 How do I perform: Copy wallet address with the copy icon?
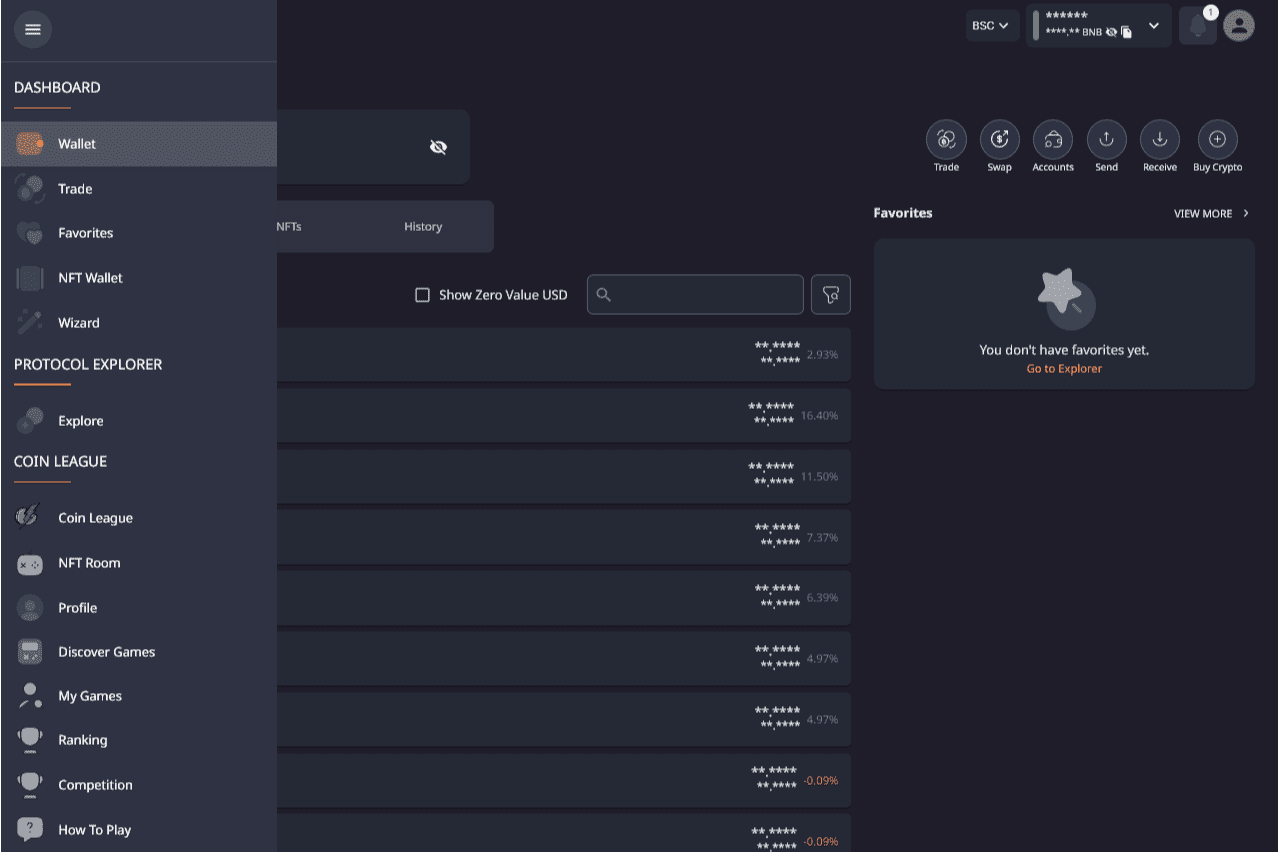(x=1126, y=32)
